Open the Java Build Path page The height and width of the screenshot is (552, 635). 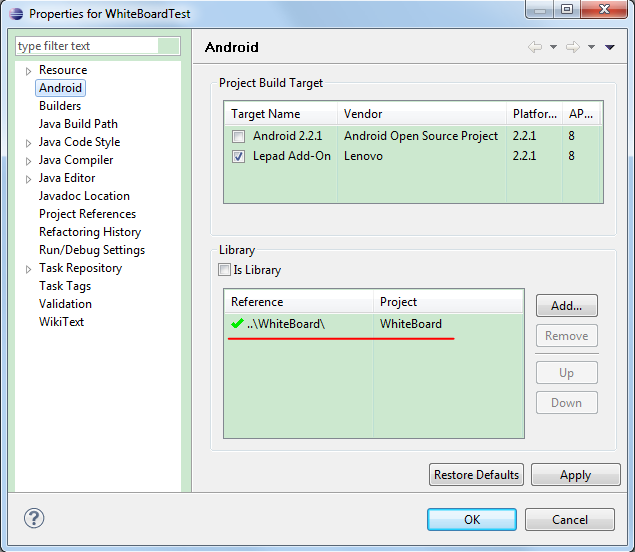(x=78, y=124)
